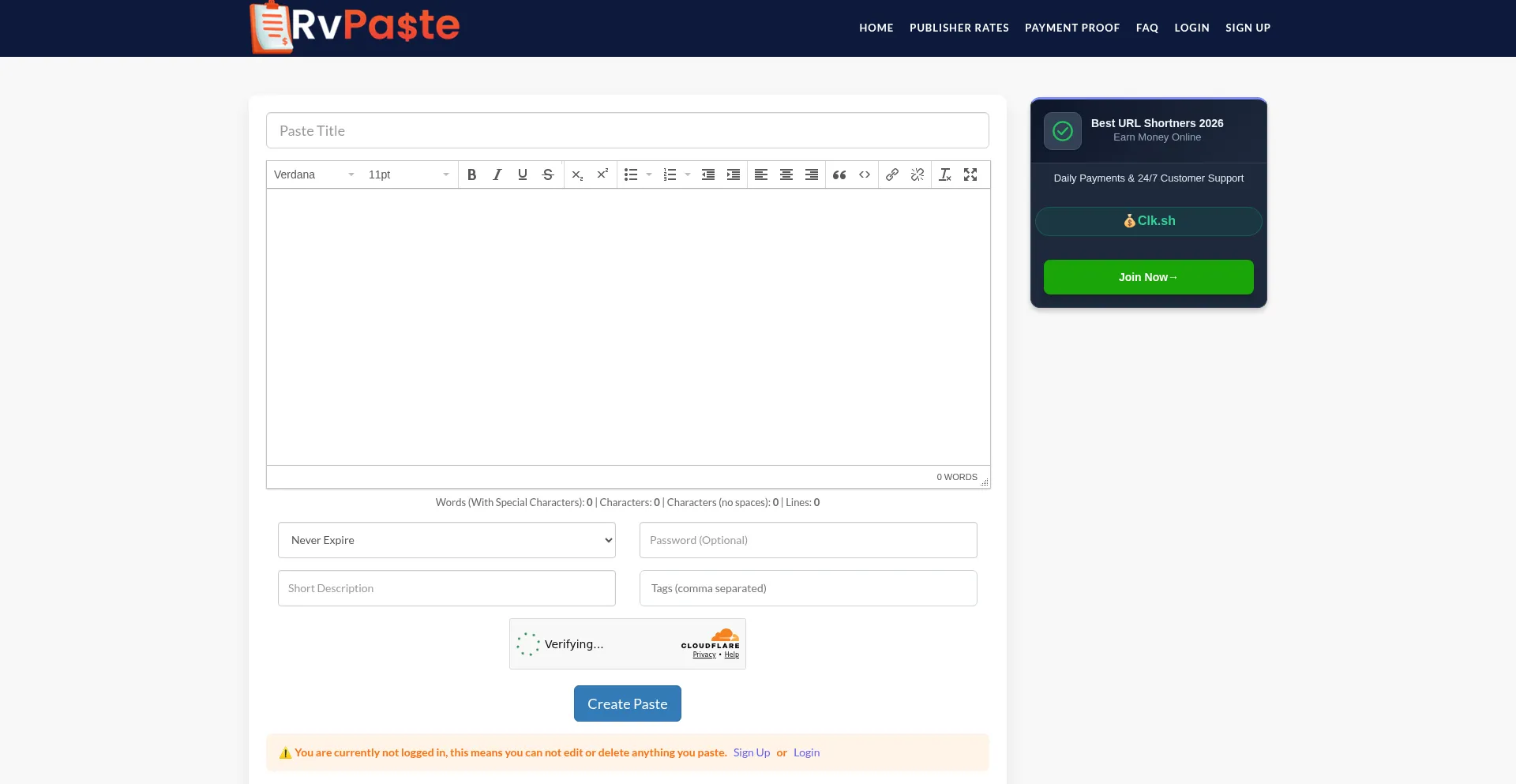Screen dimensions: 1516x784
Task: Open LOGIN from navigation bar
Action: pos(1191,28)
